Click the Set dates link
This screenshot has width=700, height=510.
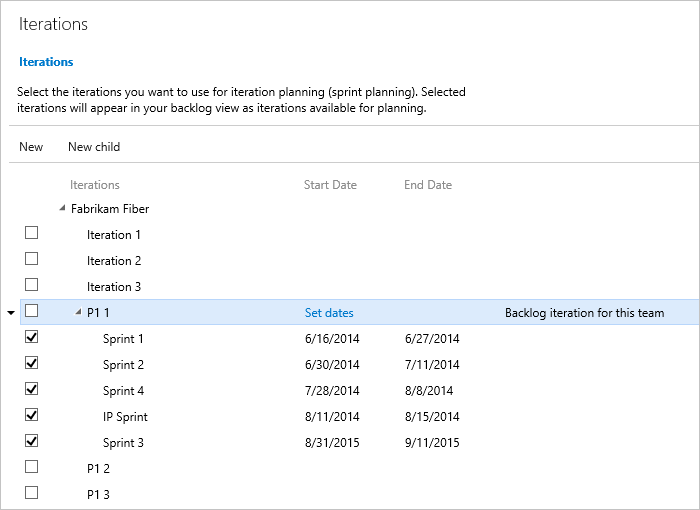click(x=329, y=313)
